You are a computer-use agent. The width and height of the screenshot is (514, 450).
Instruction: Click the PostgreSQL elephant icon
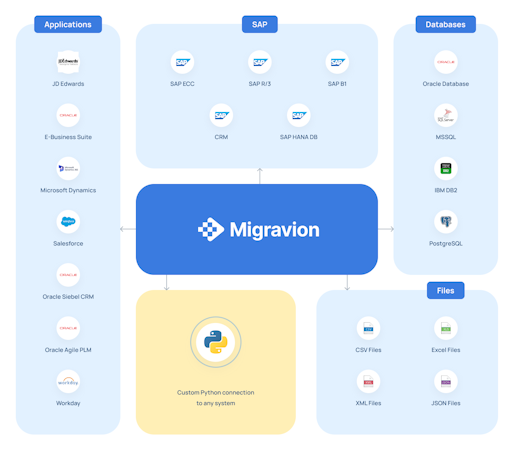446,222
